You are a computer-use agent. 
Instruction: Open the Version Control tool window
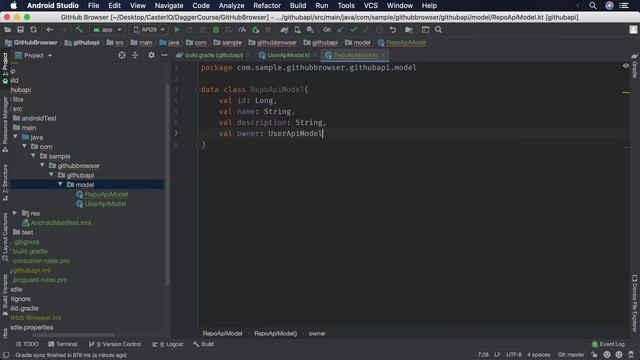(115, 344)
